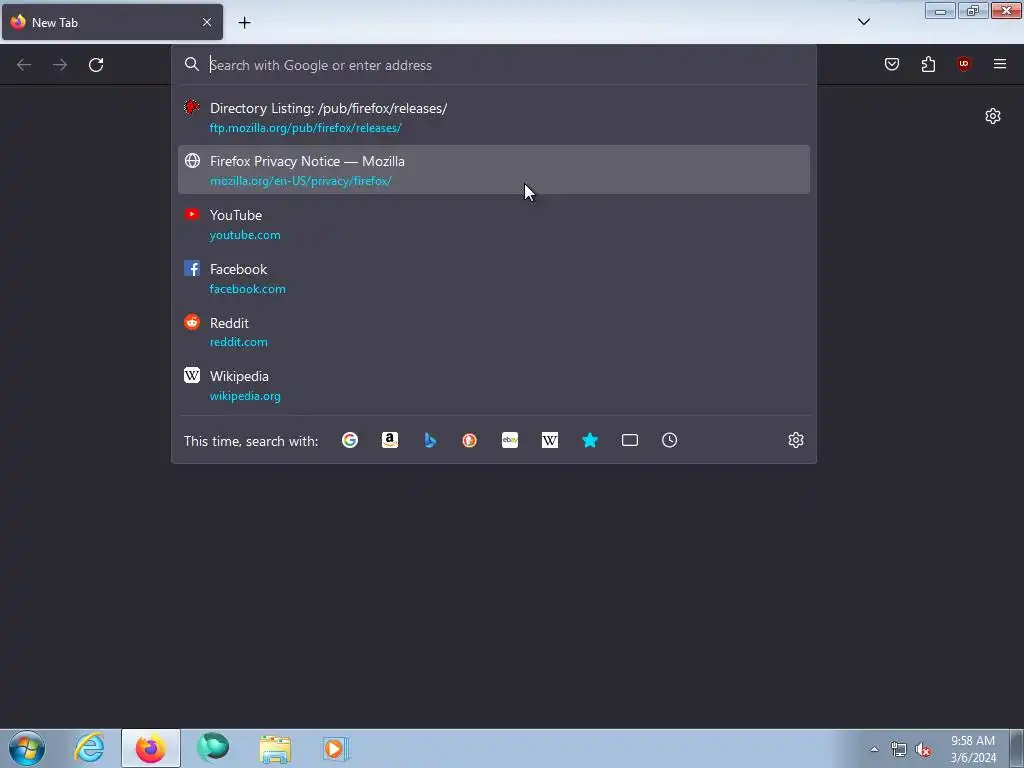Search bookmarks with the star icon
The height and width of the screenshot is (768, 1024).
click(590, 440)
